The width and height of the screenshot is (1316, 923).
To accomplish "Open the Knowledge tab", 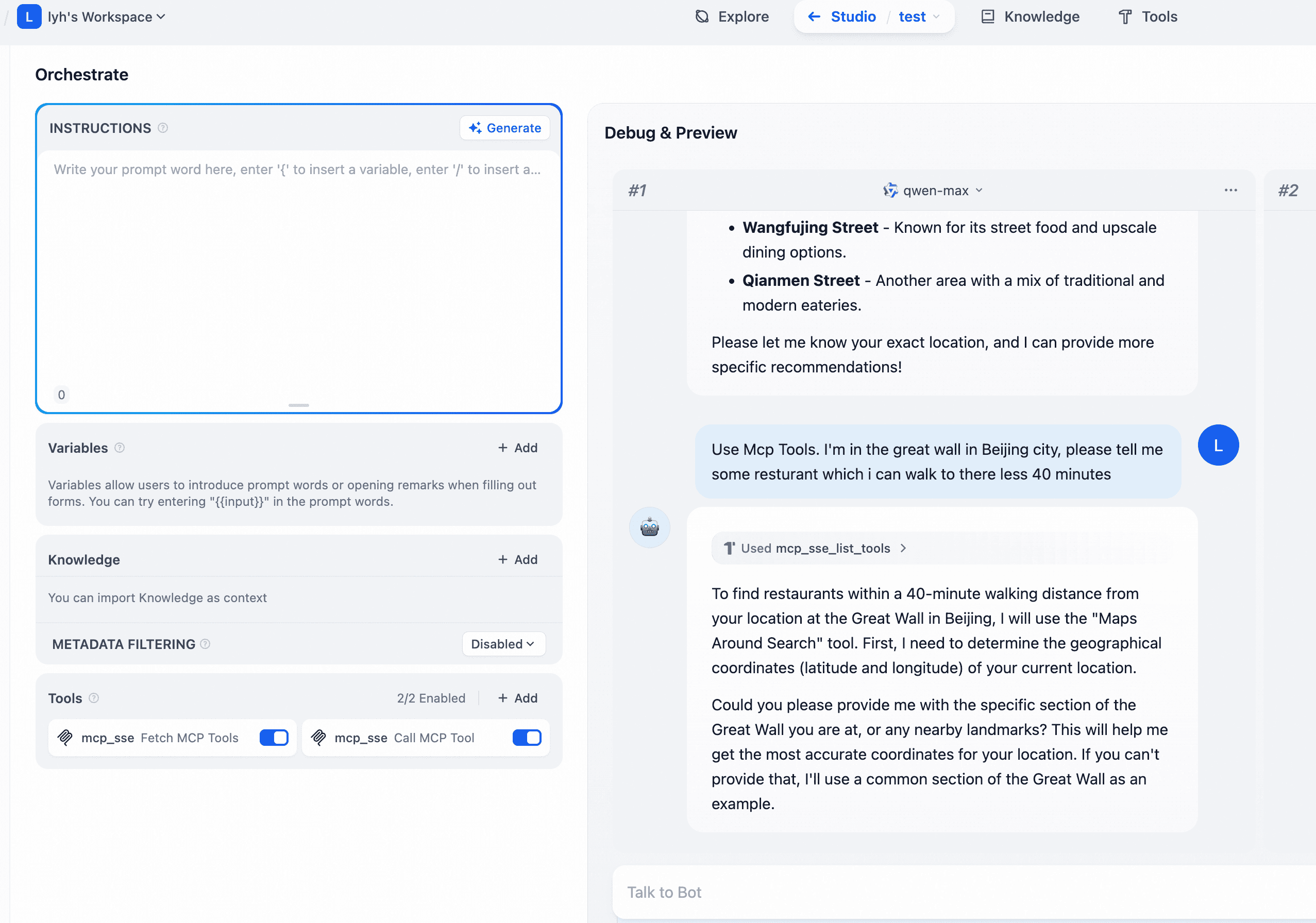I will click(1030, 16).
